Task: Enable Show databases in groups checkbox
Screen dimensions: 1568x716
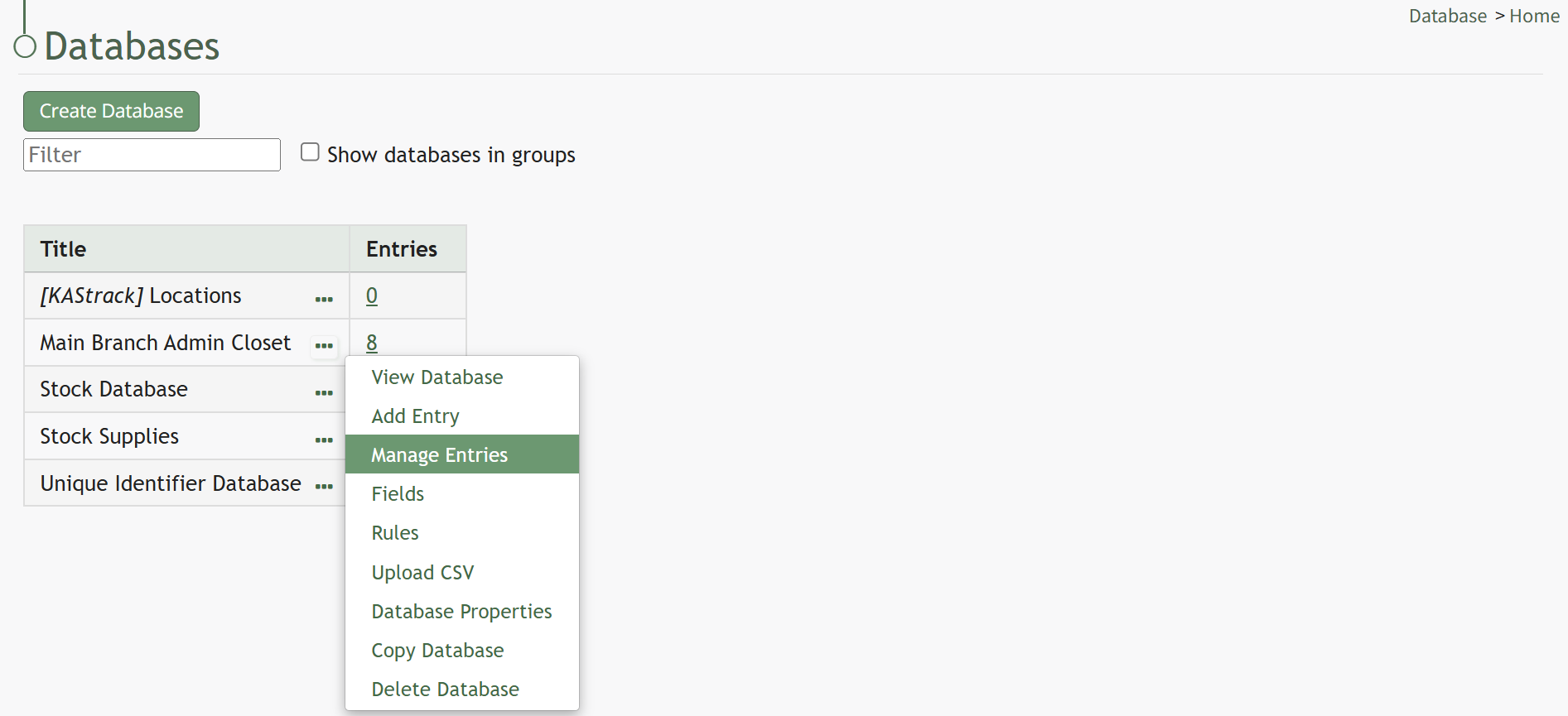Action: 310,152
